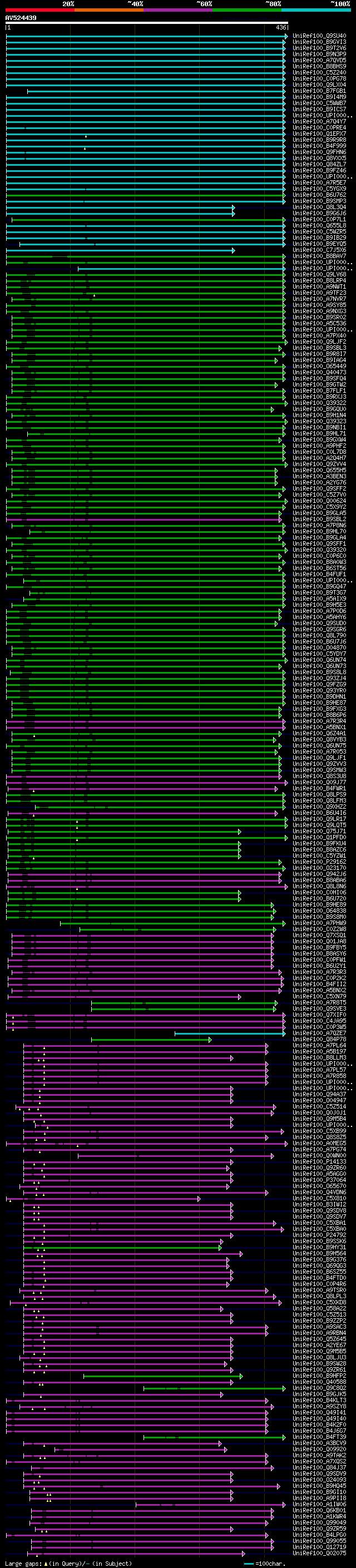Click the UniRef100_A7PHW9 entry

(x=319, y=923)
